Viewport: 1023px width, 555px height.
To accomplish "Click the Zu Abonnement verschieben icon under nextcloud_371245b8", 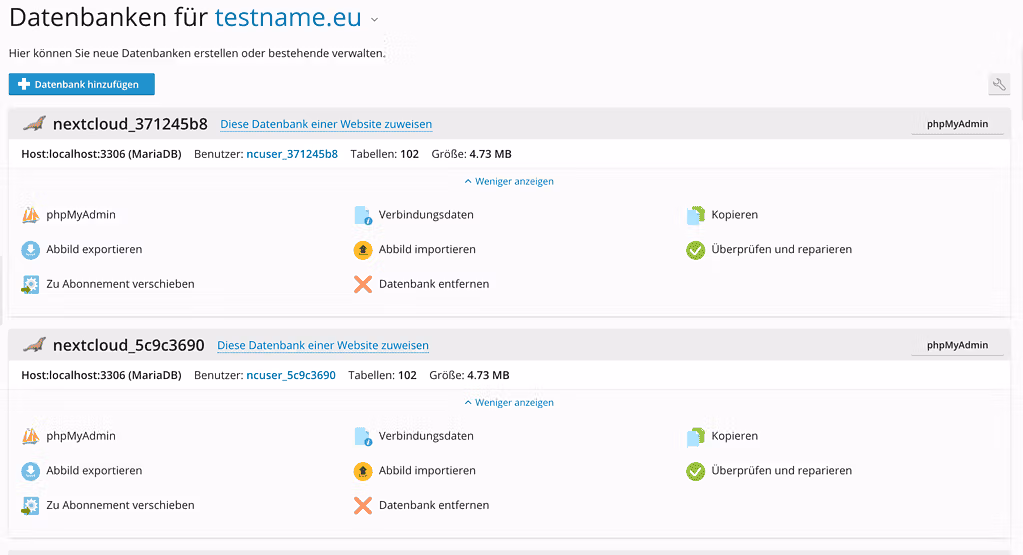I will pos(31,284).
